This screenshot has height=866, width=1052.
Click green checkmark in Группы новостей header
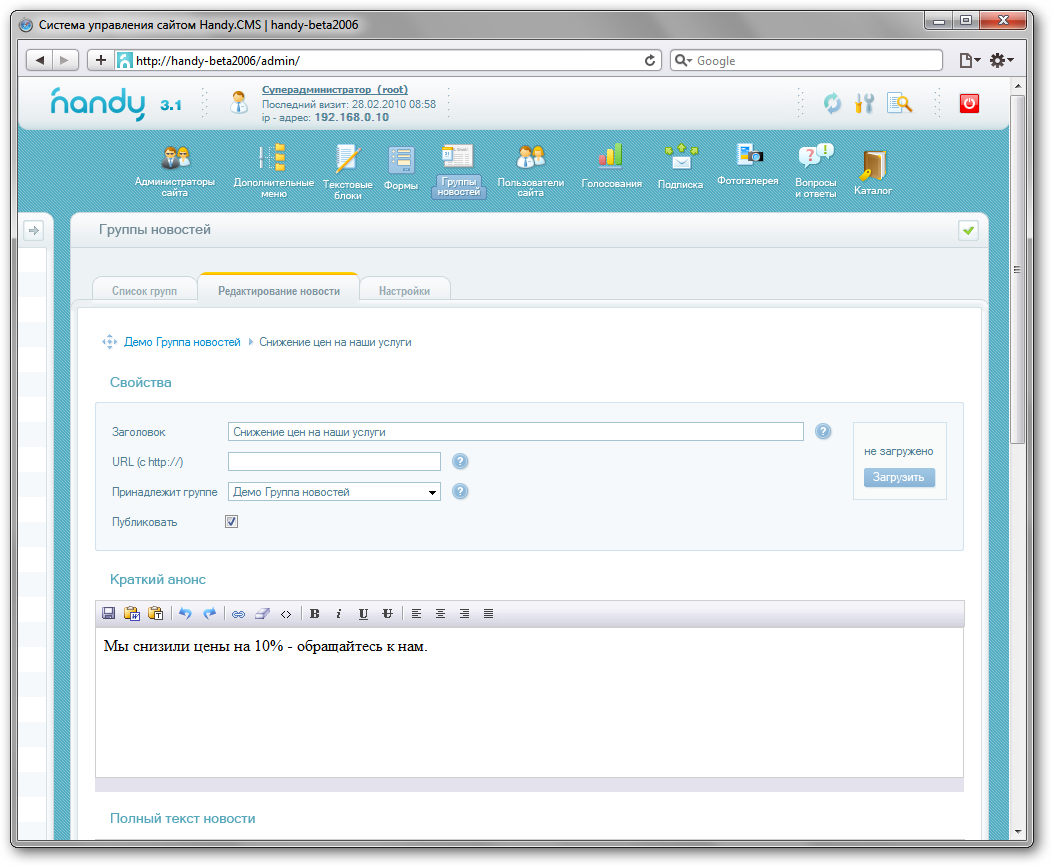click(x=968, y=231)
